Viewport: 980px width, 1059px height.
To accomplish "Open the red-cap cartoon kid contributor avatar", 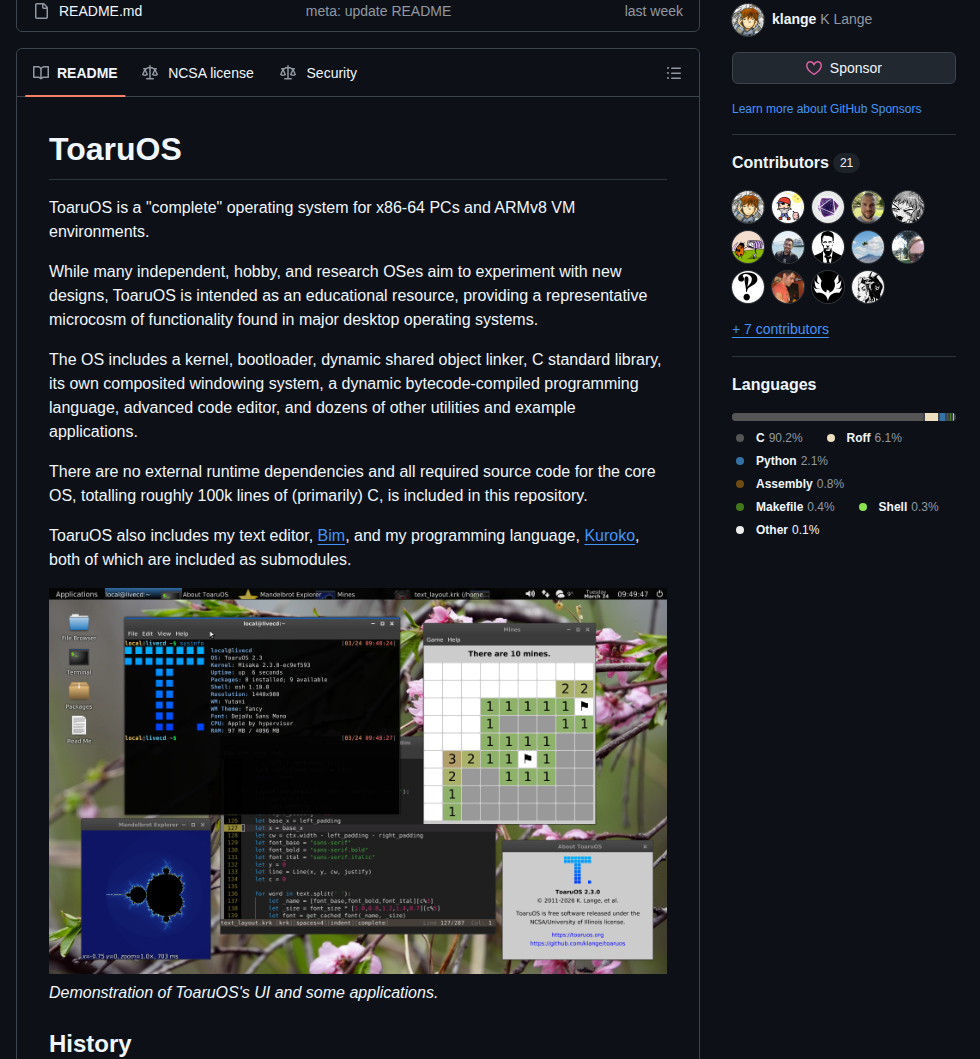I will point(788,207).
